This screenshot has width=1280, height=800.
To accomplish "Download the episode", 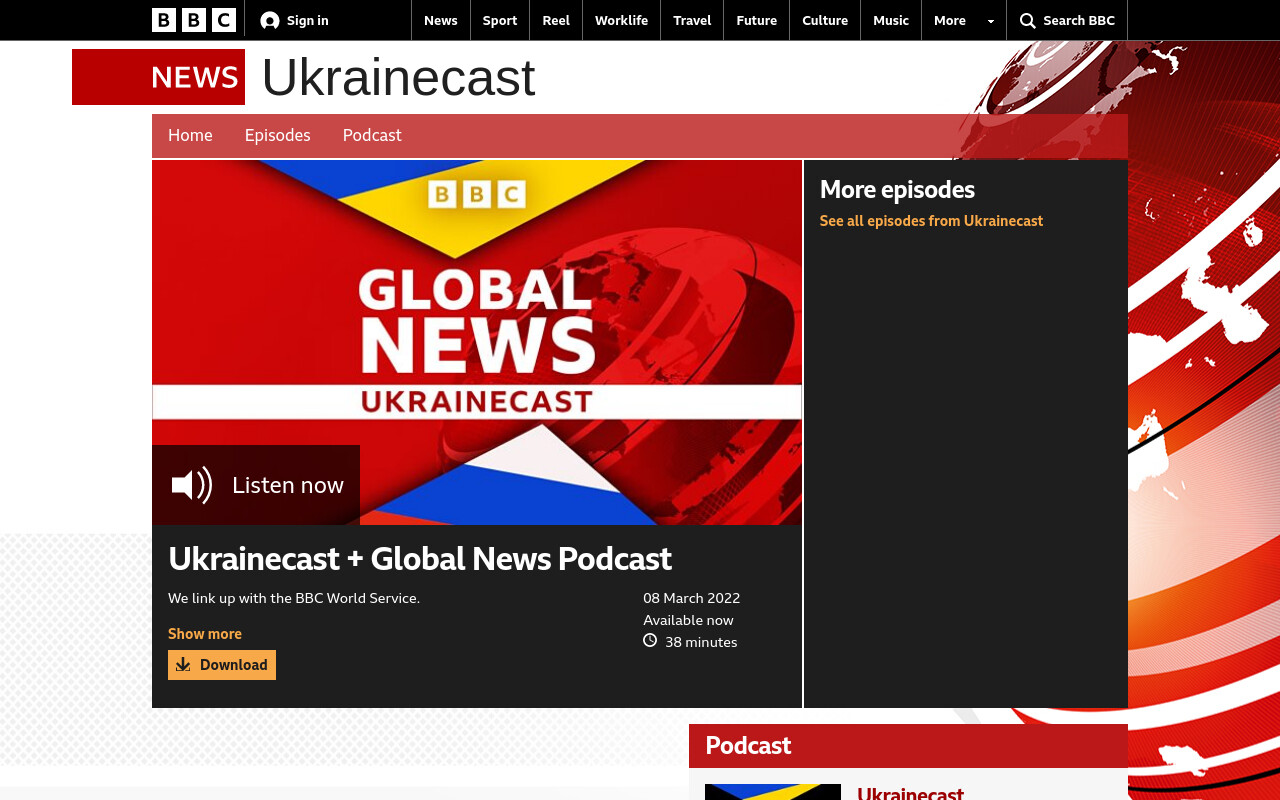I will pos(222,665).
